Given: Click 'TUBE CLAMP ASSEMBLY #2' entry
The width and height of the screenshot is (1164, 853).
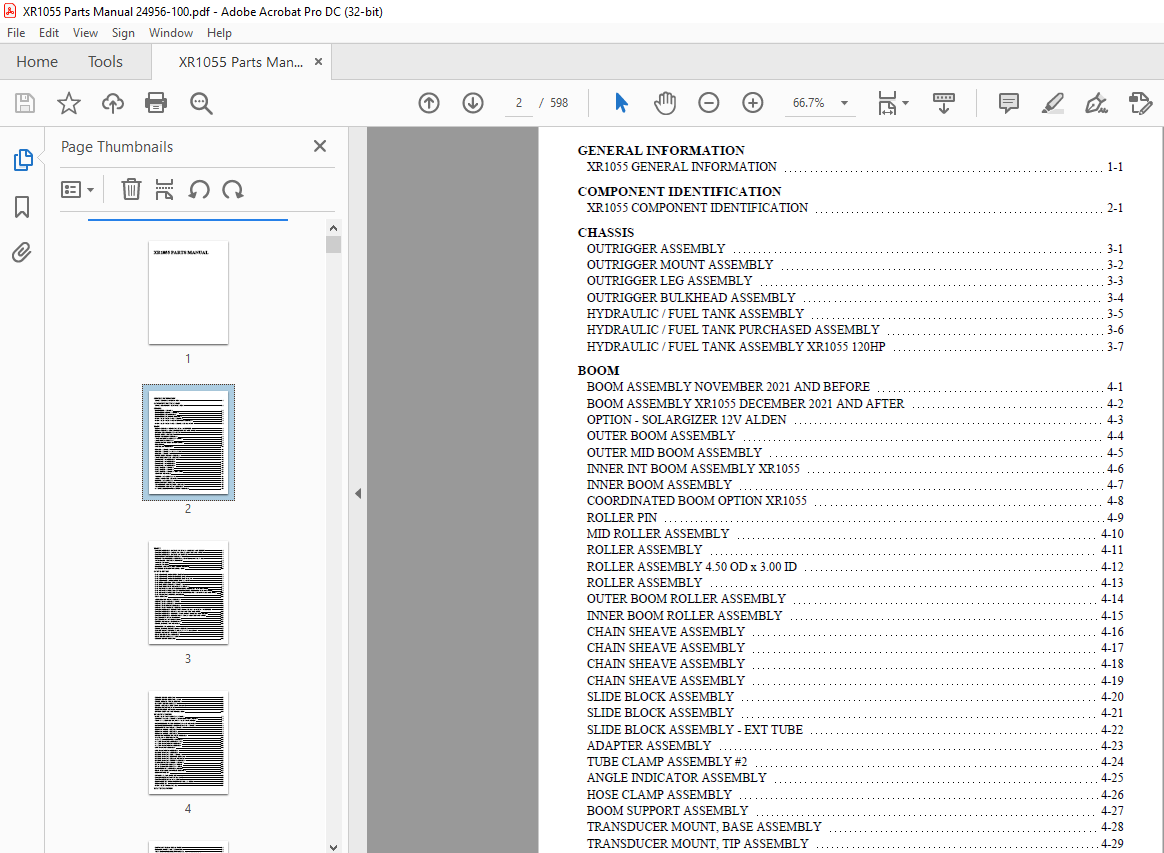Looking at the screenshot, I should 667,762.
